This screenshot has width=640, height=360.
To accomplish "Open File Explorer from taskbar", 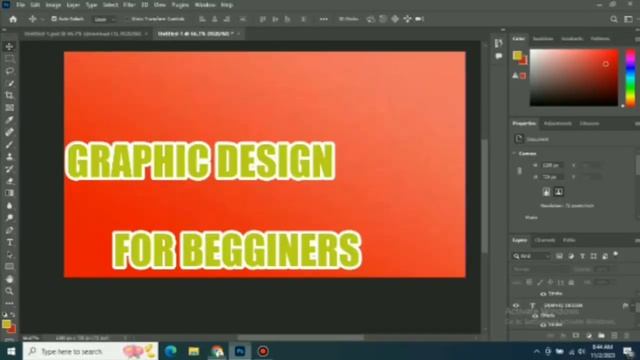I will click(193, 351).
